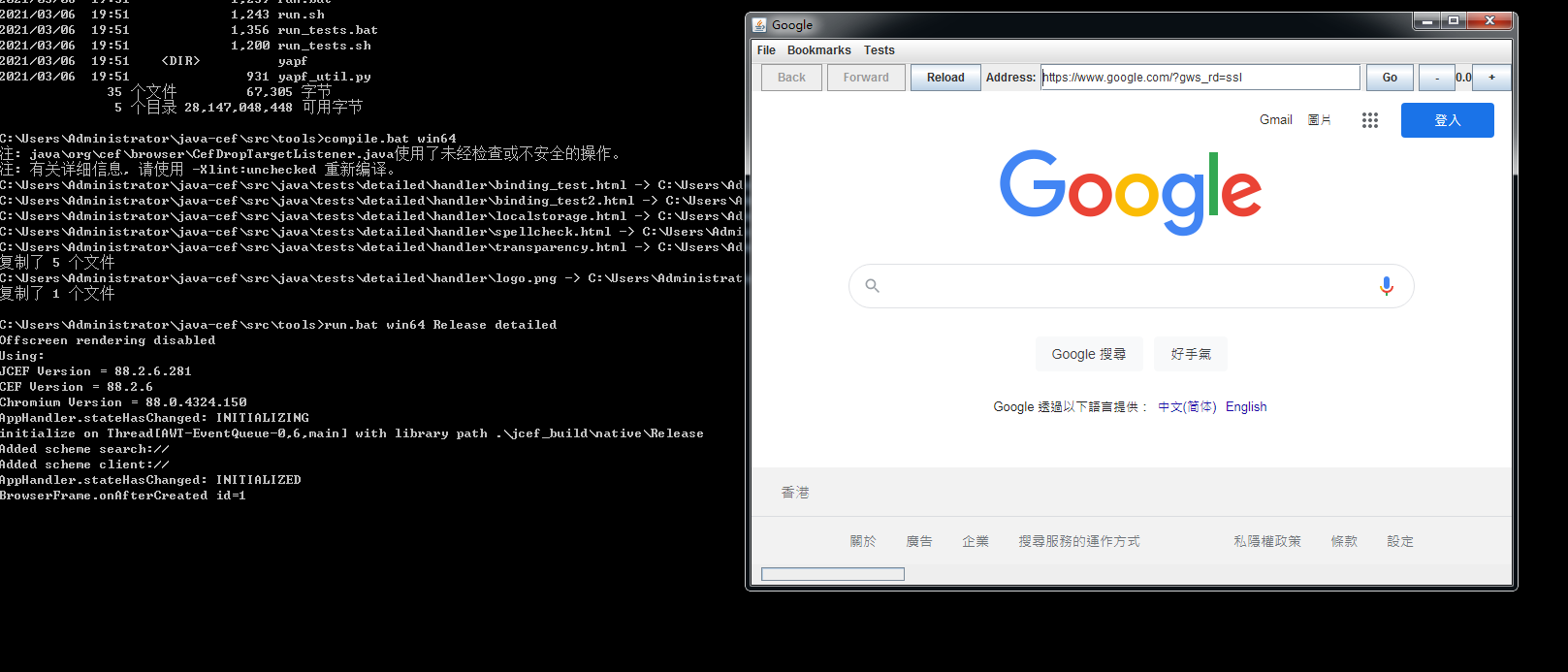This screenshot has width=1568, height=672.
Task: Open the Tests menu
Action: [x=879, y=50]
